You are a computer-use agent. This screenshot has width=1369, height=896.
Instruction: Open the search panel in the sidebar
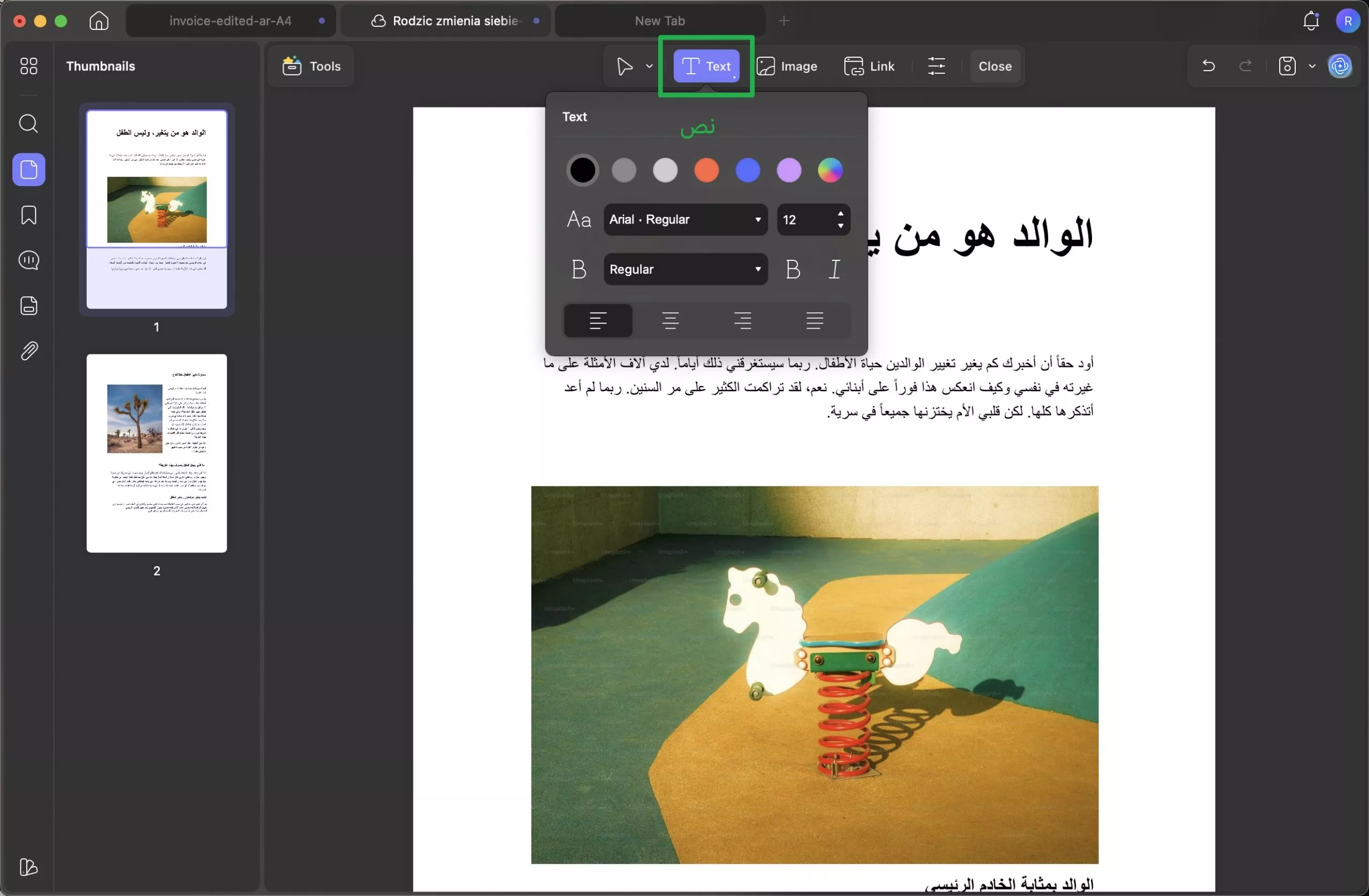tap(28, 123)
